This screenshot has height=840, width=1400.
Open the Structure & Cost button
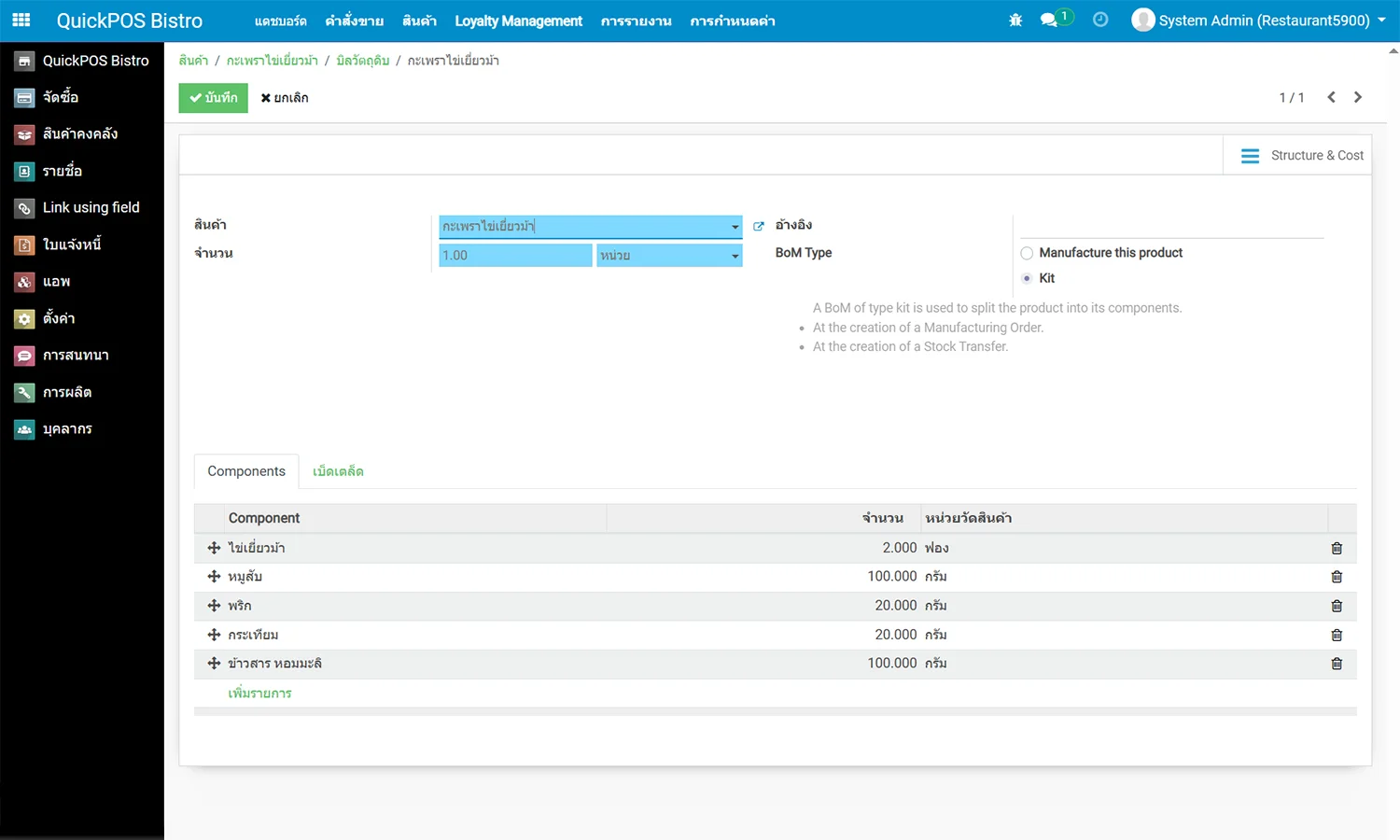point(1302,156)
